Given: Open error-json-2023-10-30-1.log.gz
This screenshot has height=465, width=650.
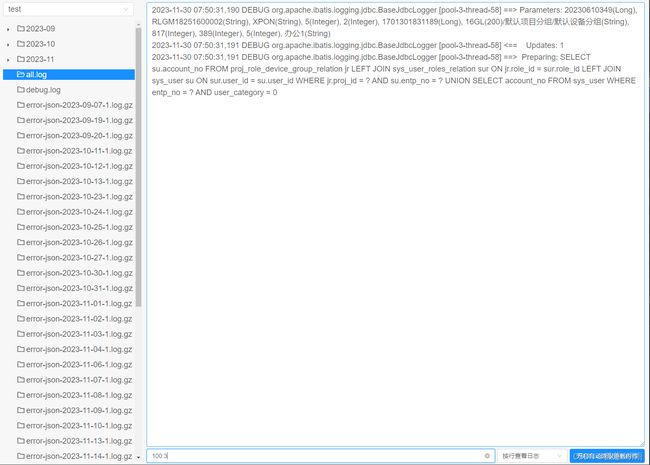Looking at the screenshot, I should pyautogui.click(x=79, y=273).
